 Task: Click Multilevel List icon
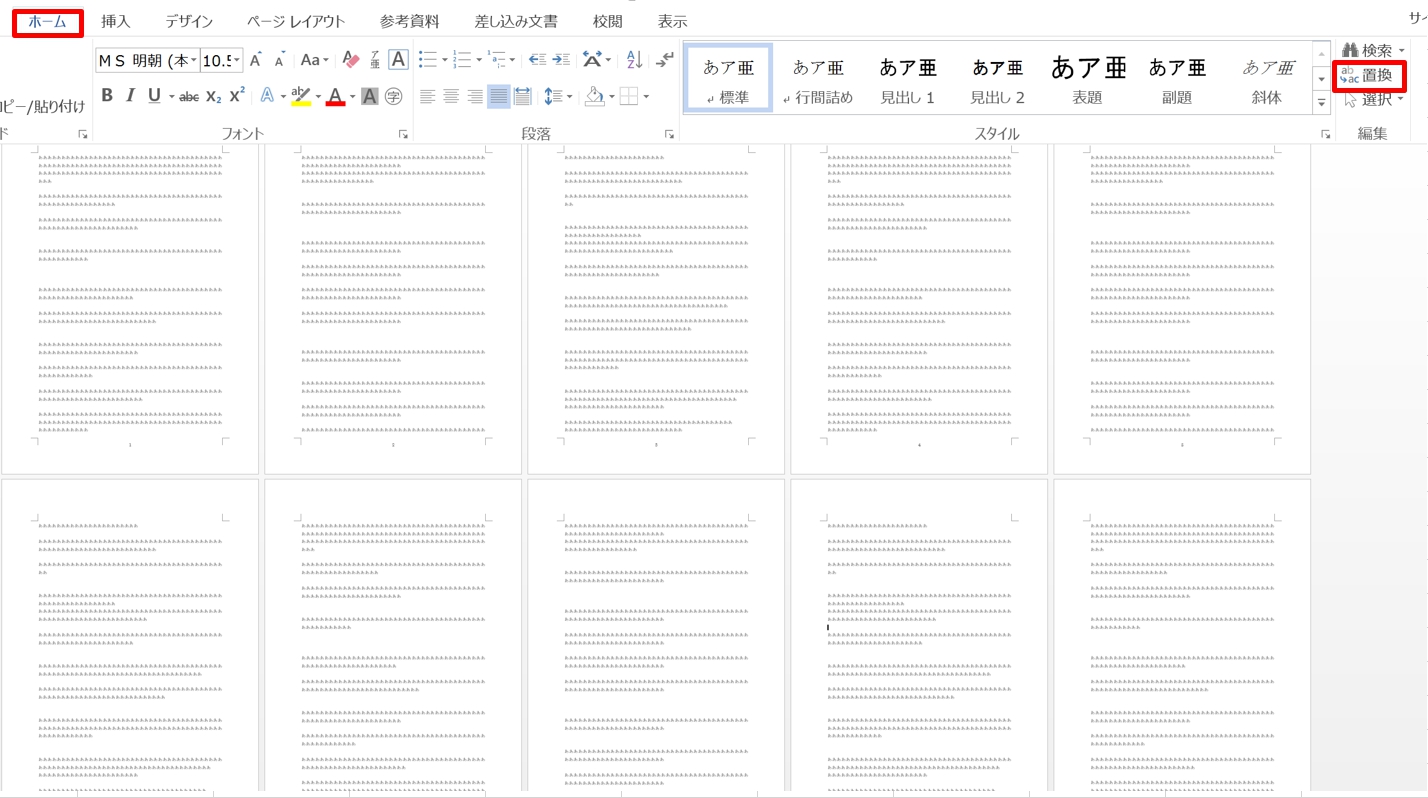coord(496,60)
